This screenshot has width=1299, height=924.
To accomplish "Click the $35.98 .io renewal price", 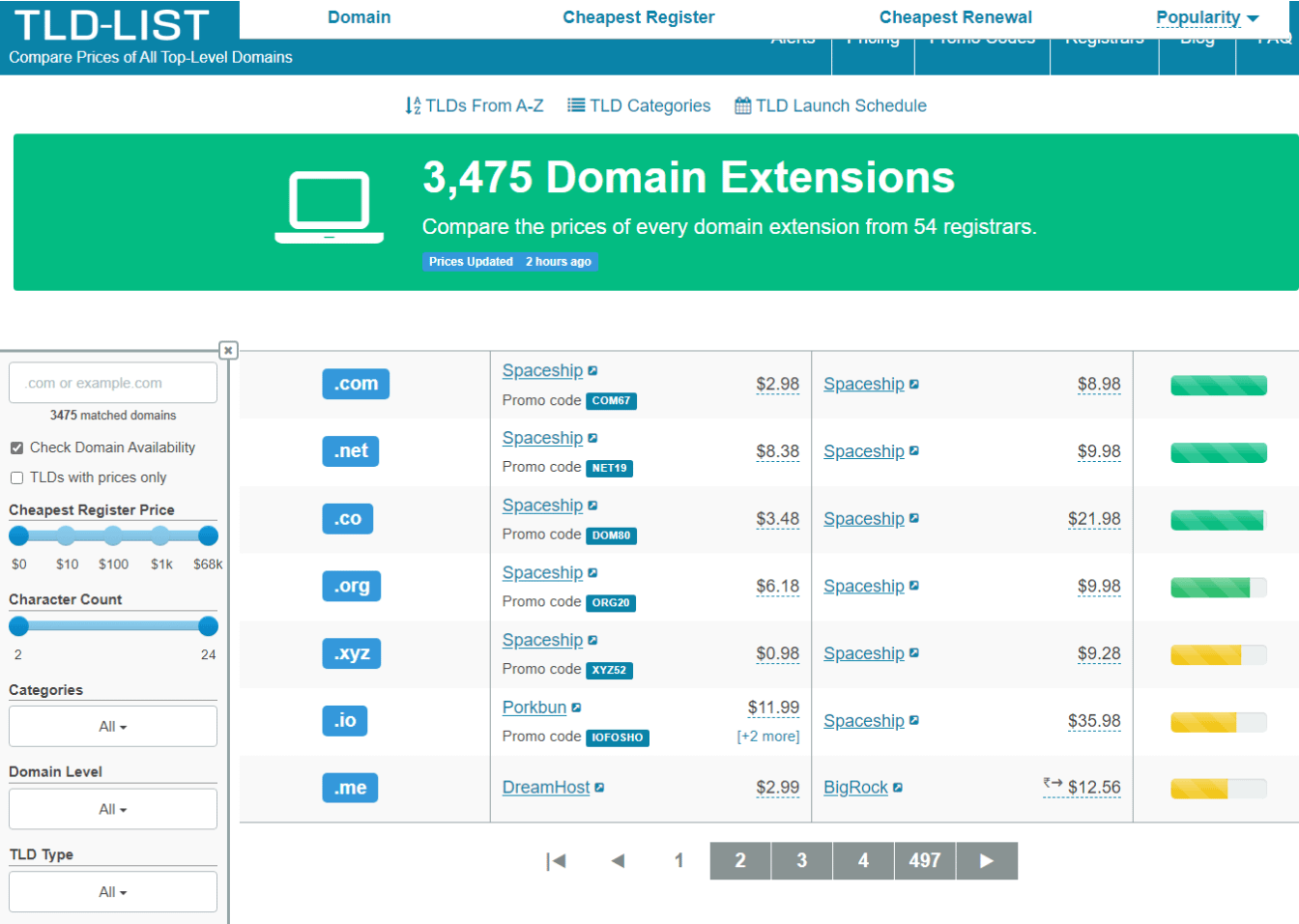I will tap(1094, 721).
